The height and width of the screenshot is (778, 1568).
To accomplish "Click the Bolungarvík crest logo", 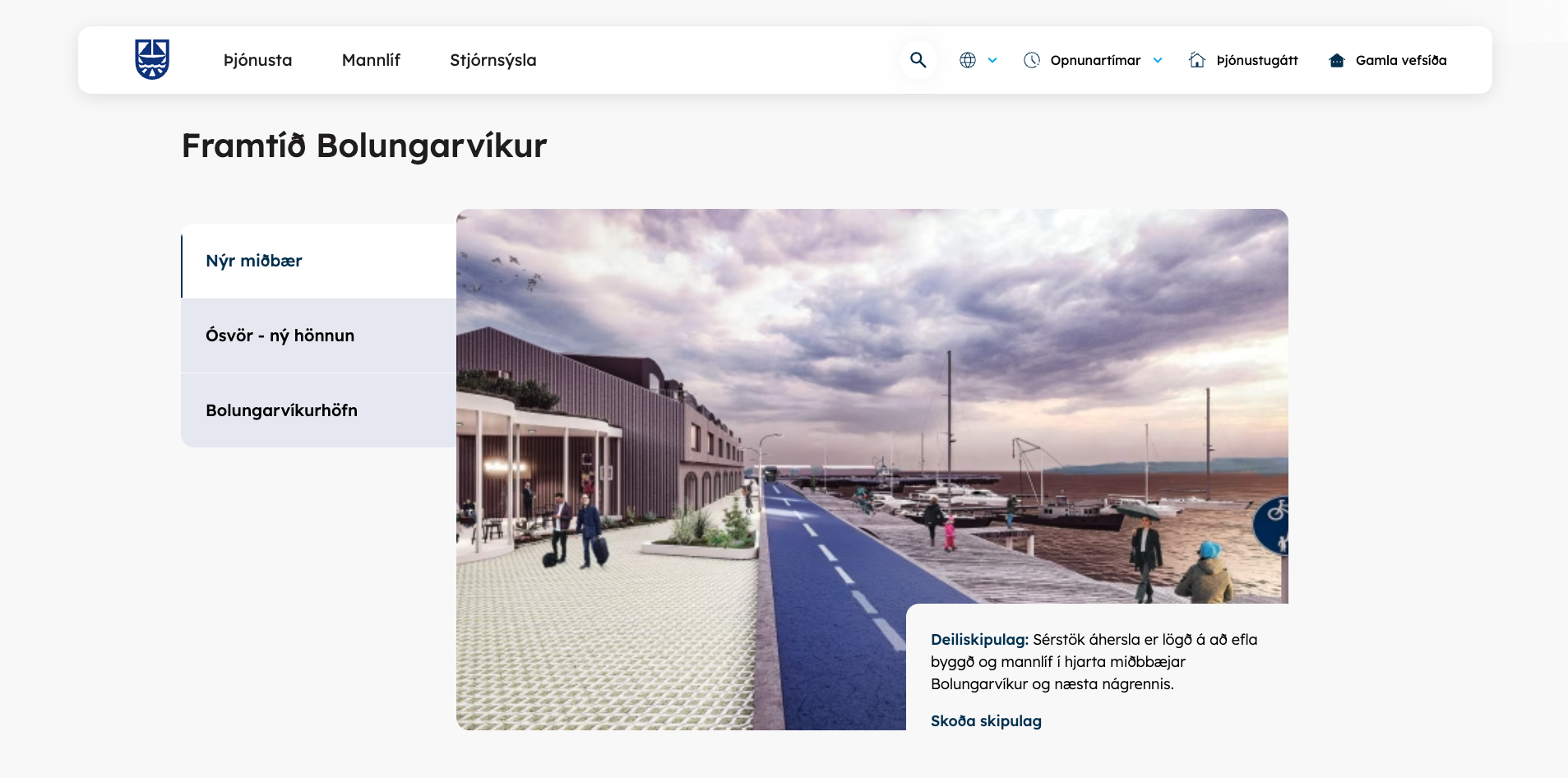I will [152, 59].
